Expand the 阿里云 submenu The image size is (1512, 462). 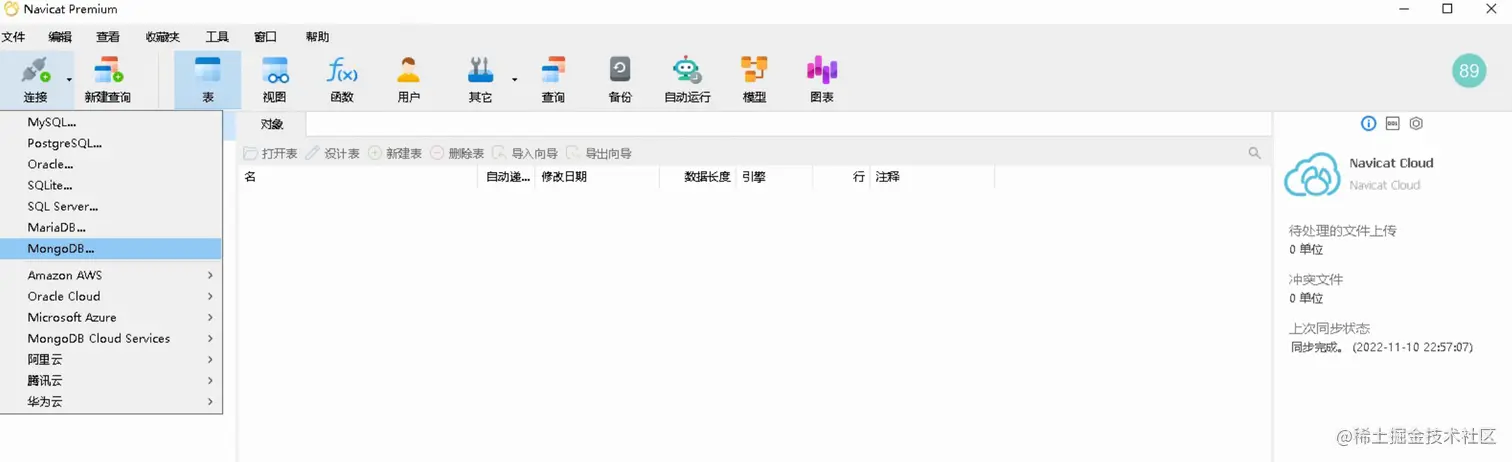(210, 359)
